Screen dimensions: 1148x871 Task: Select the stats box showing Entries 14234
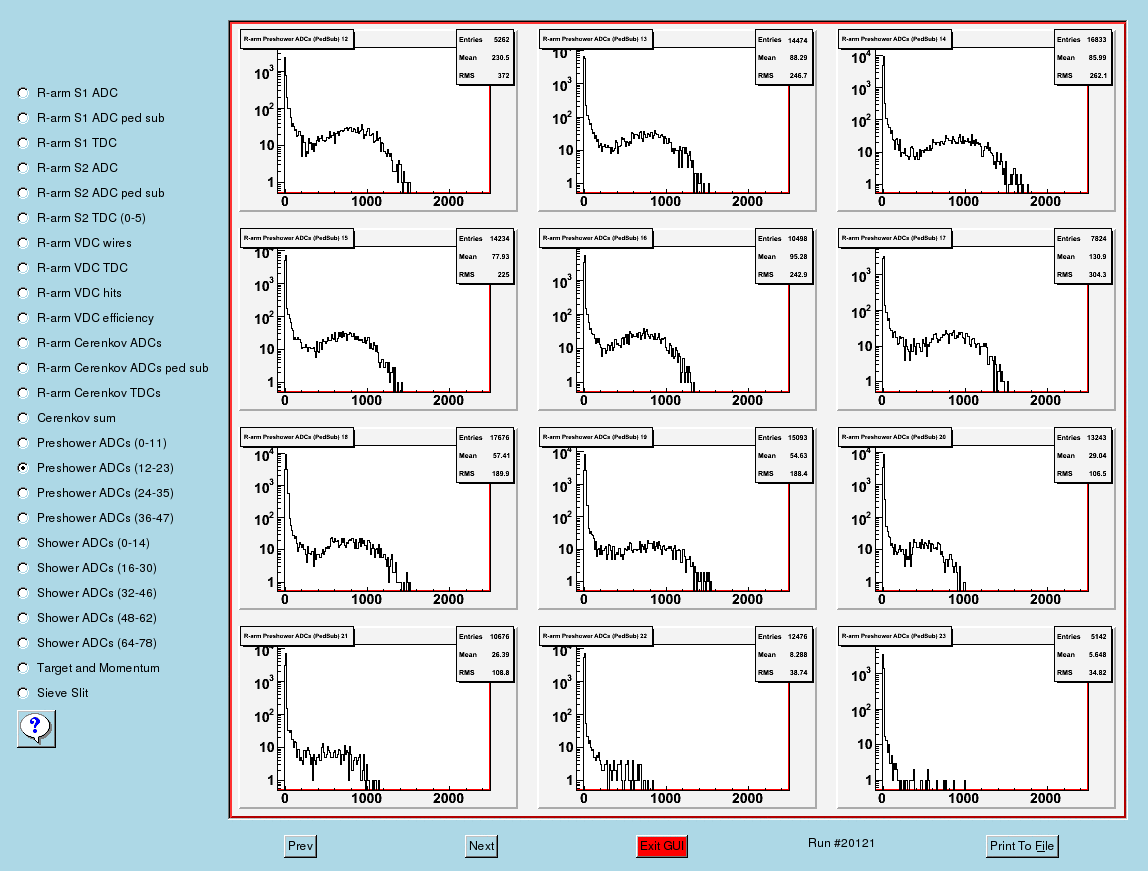484,256
